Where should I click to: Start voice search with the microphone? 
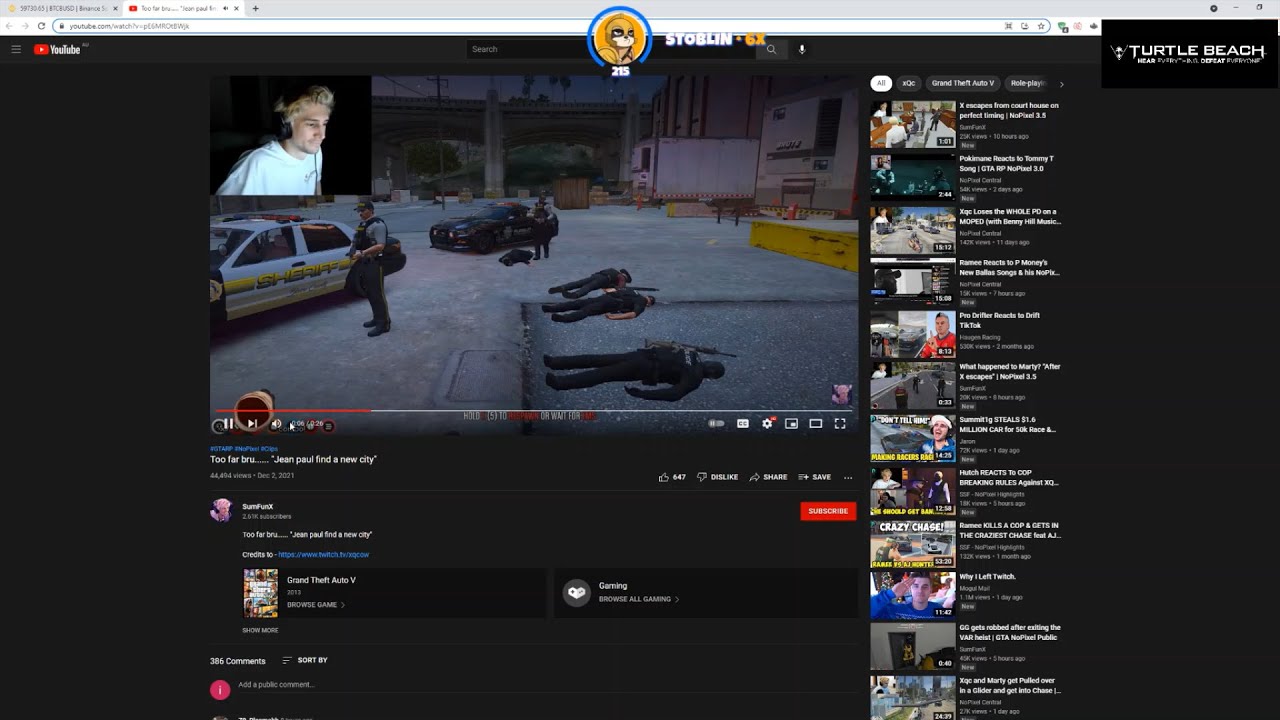pyautogui.click(x=801, y=49)
